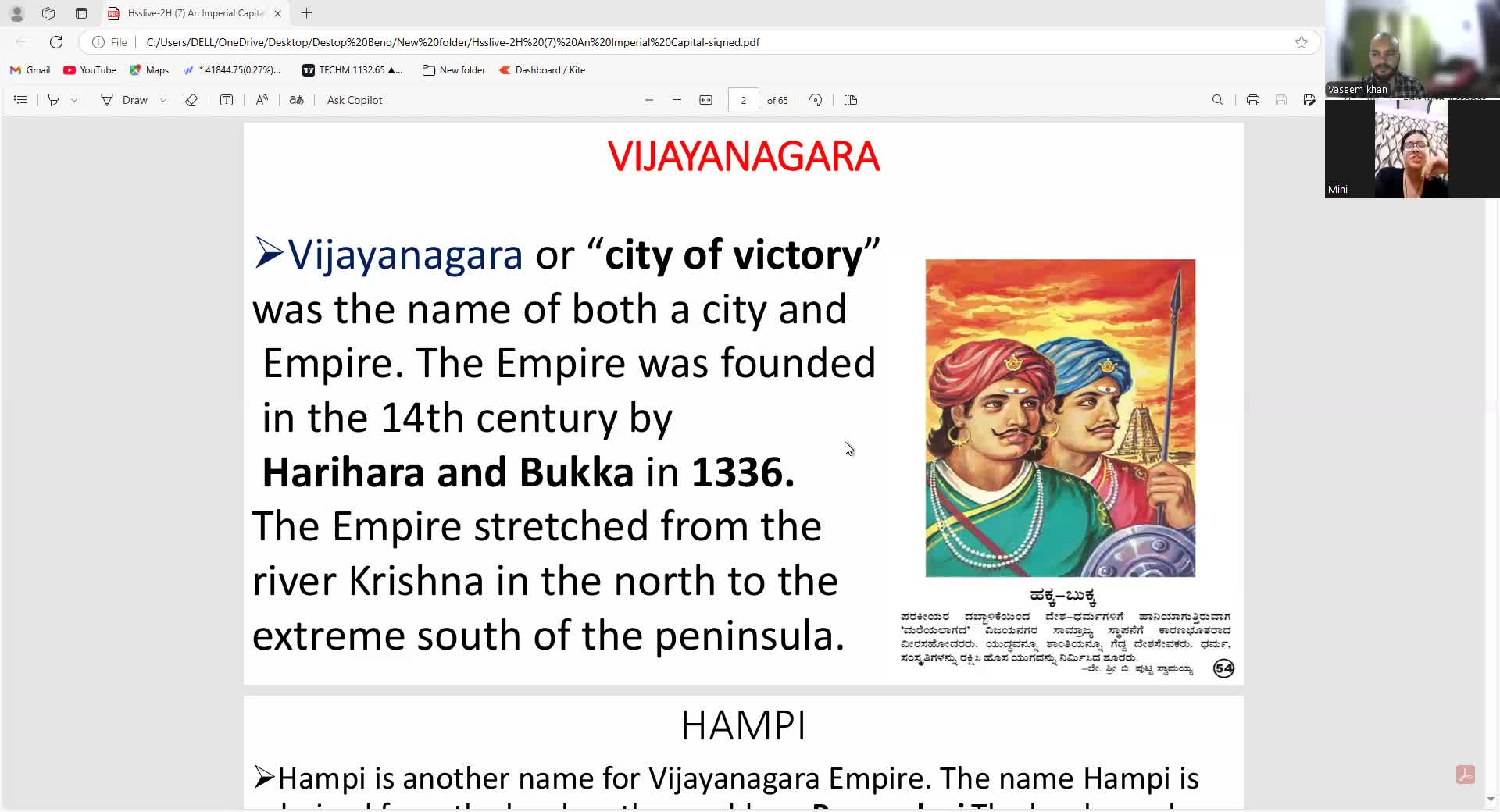
Task: Open the YouTube bookmark
Action: [90, 70]
